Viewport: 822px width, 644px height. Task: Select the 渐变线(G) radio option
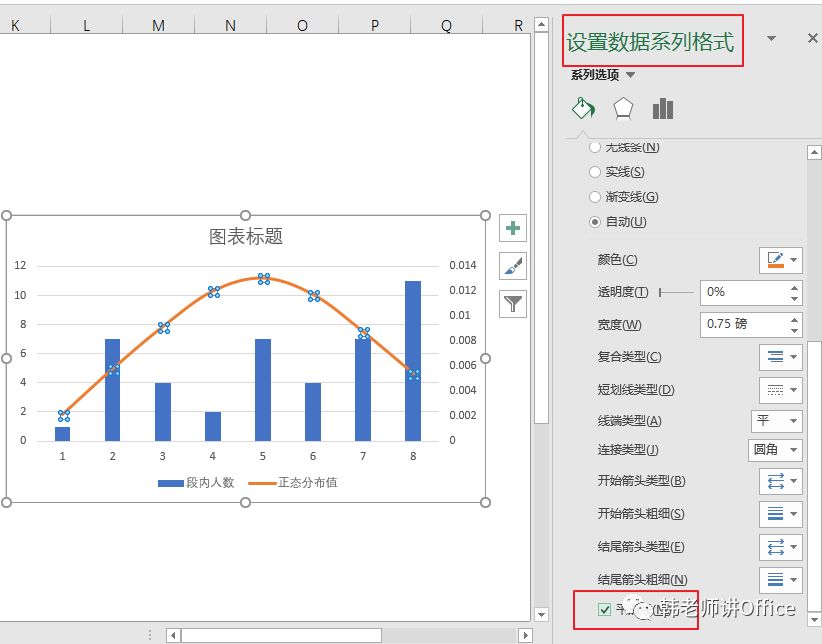tap(594, 197)
